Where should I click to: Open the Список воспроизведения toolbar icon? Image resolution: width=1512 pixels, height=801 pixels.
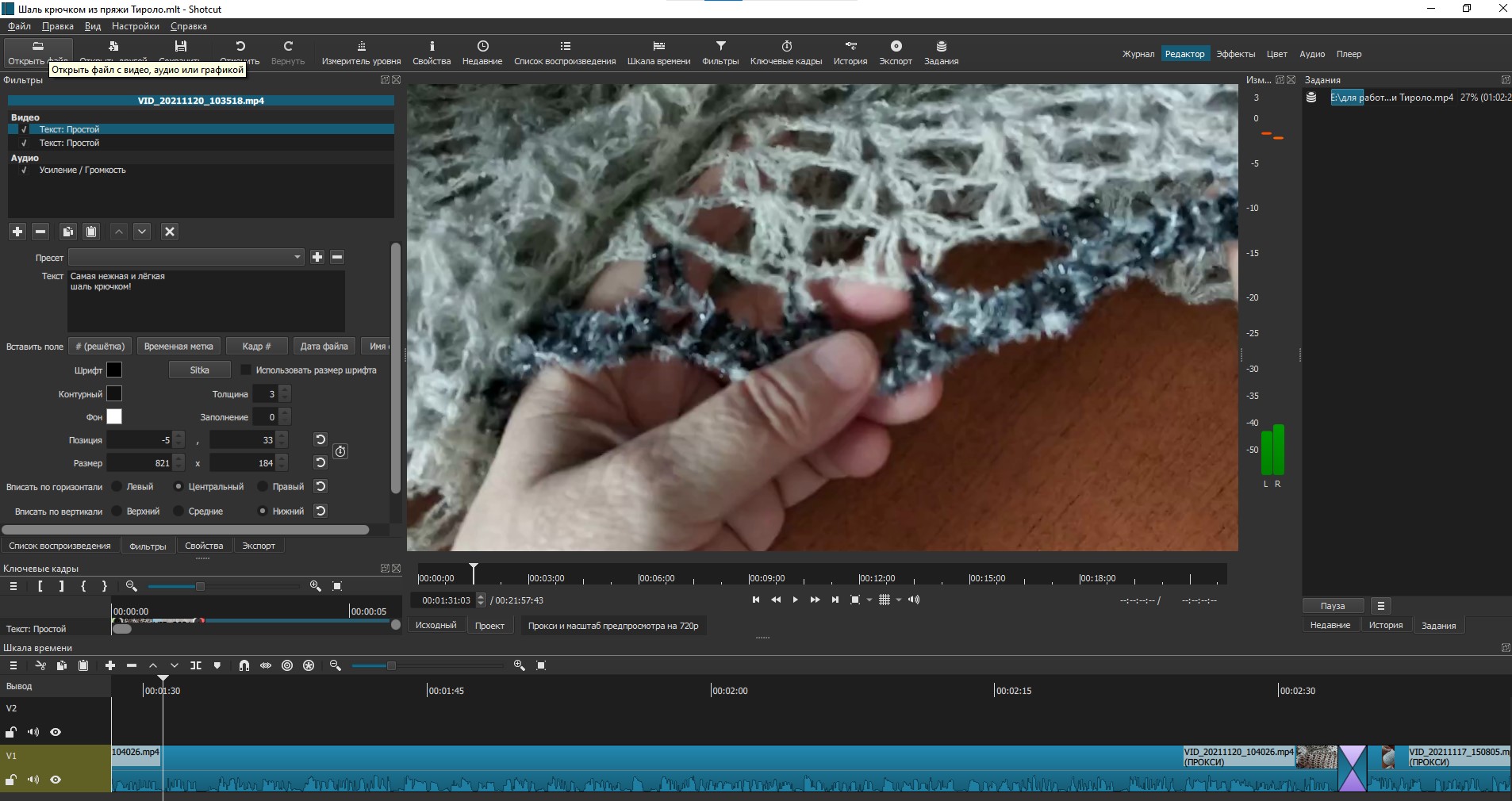(x=565, y=52)
